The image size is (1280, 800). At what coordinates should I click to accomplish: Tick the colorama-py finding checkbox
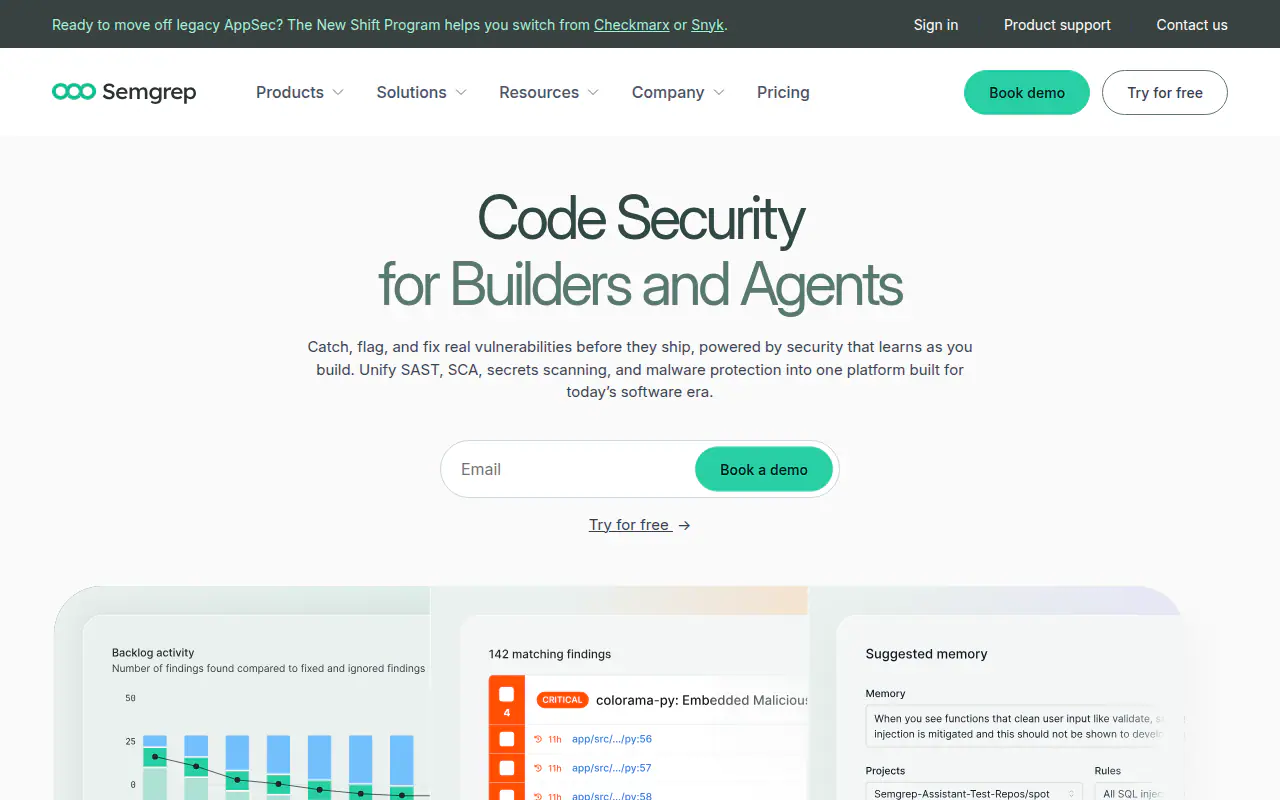click(506, 694)
